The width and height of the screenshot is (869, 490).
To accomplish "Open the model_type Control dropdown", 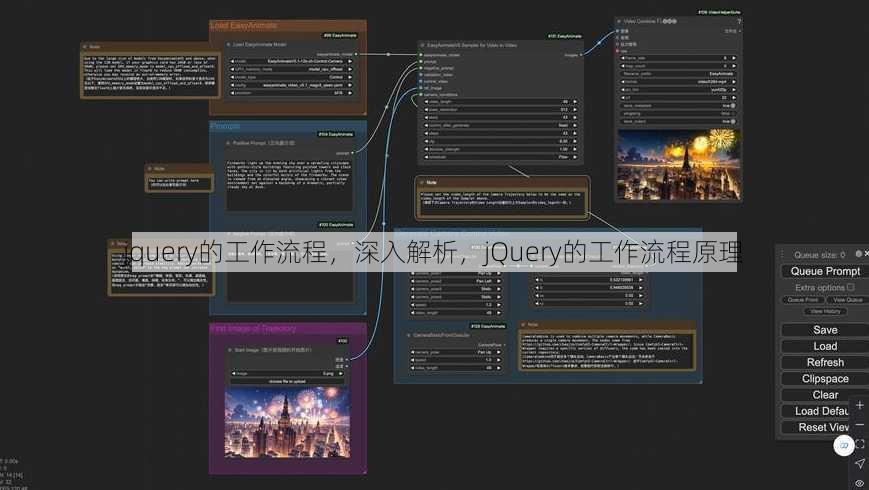I will coord(291,77).
